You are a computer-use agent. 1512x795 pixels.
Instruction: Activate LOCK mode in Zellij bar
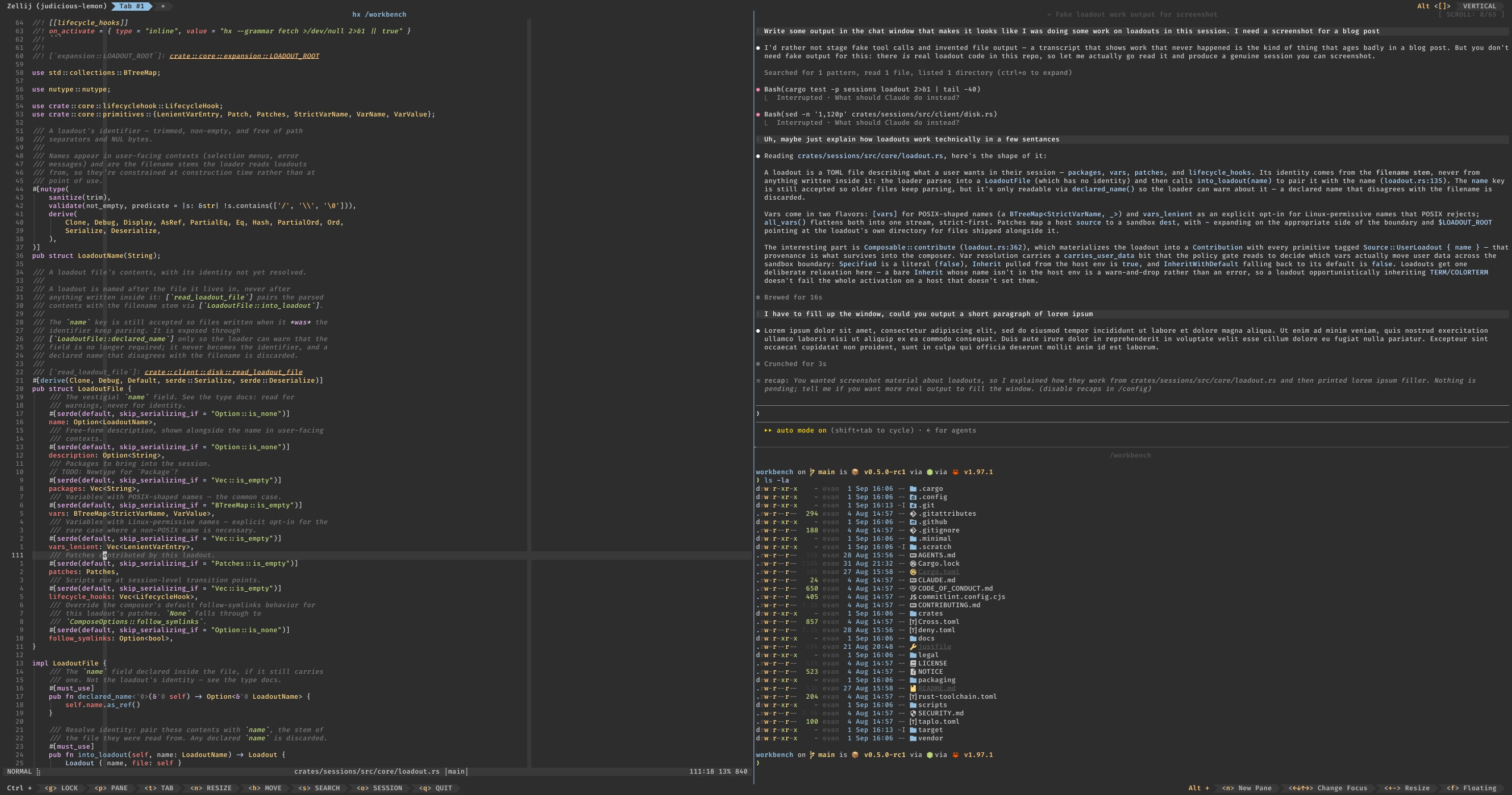[61, 788]
